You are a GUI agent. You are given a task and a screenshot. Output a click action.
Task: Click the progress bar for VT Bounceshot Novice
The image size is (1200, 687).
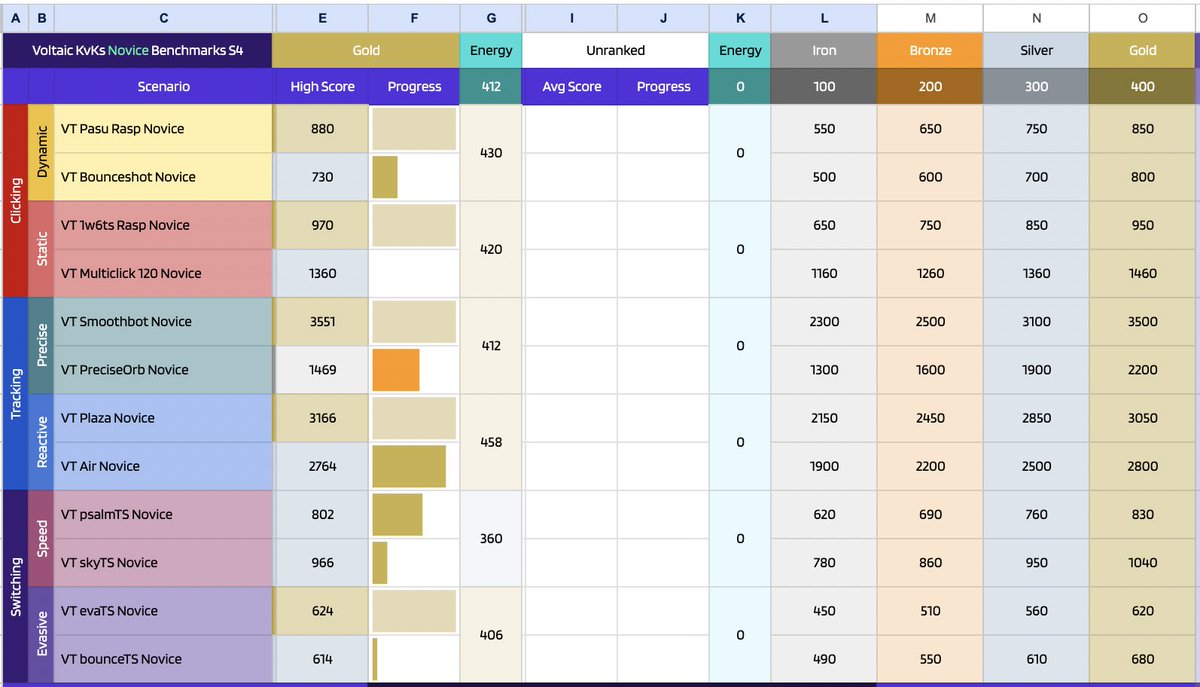pos(385,177)
